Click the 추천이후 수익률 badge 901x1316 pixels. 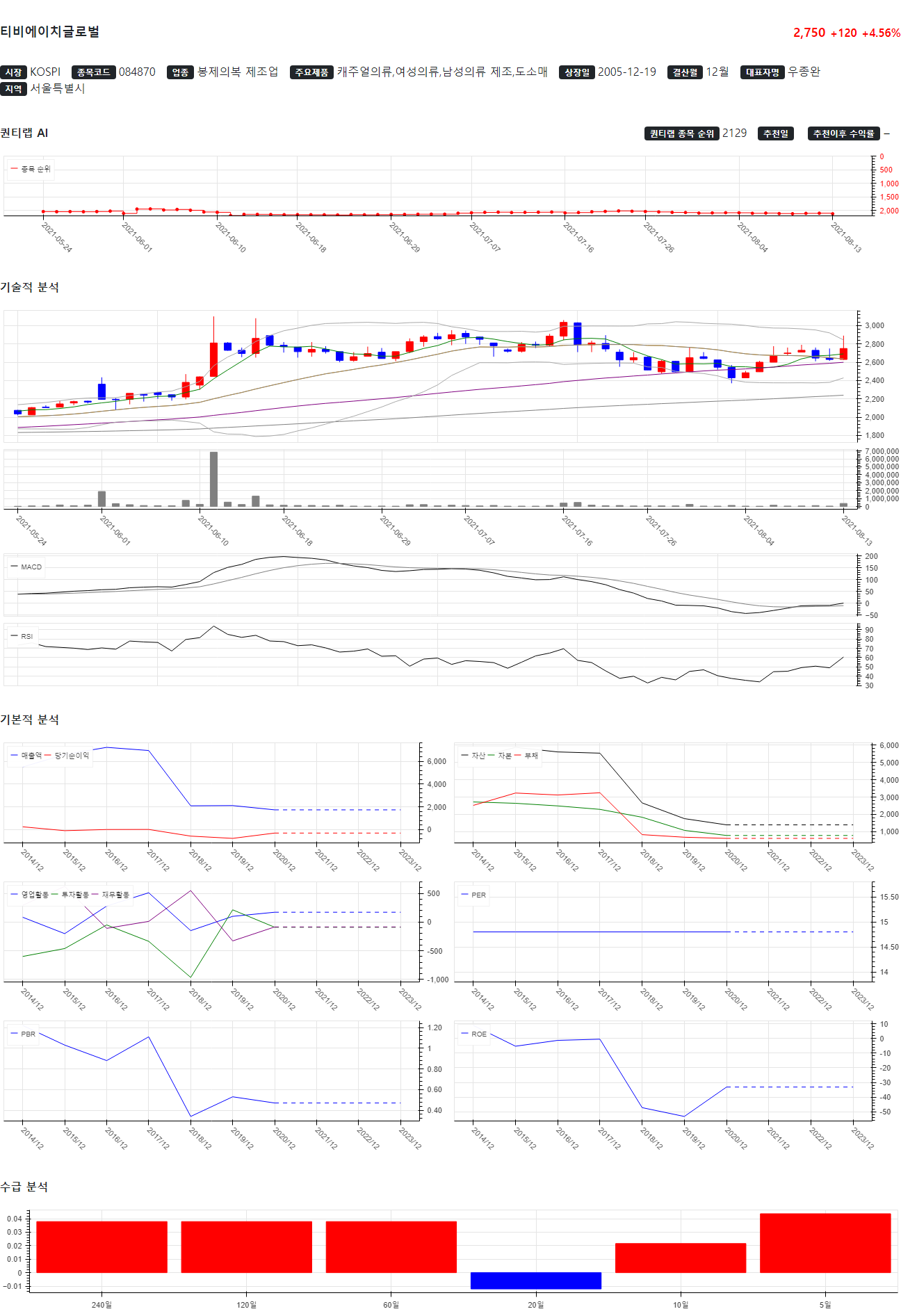point(844,133)
